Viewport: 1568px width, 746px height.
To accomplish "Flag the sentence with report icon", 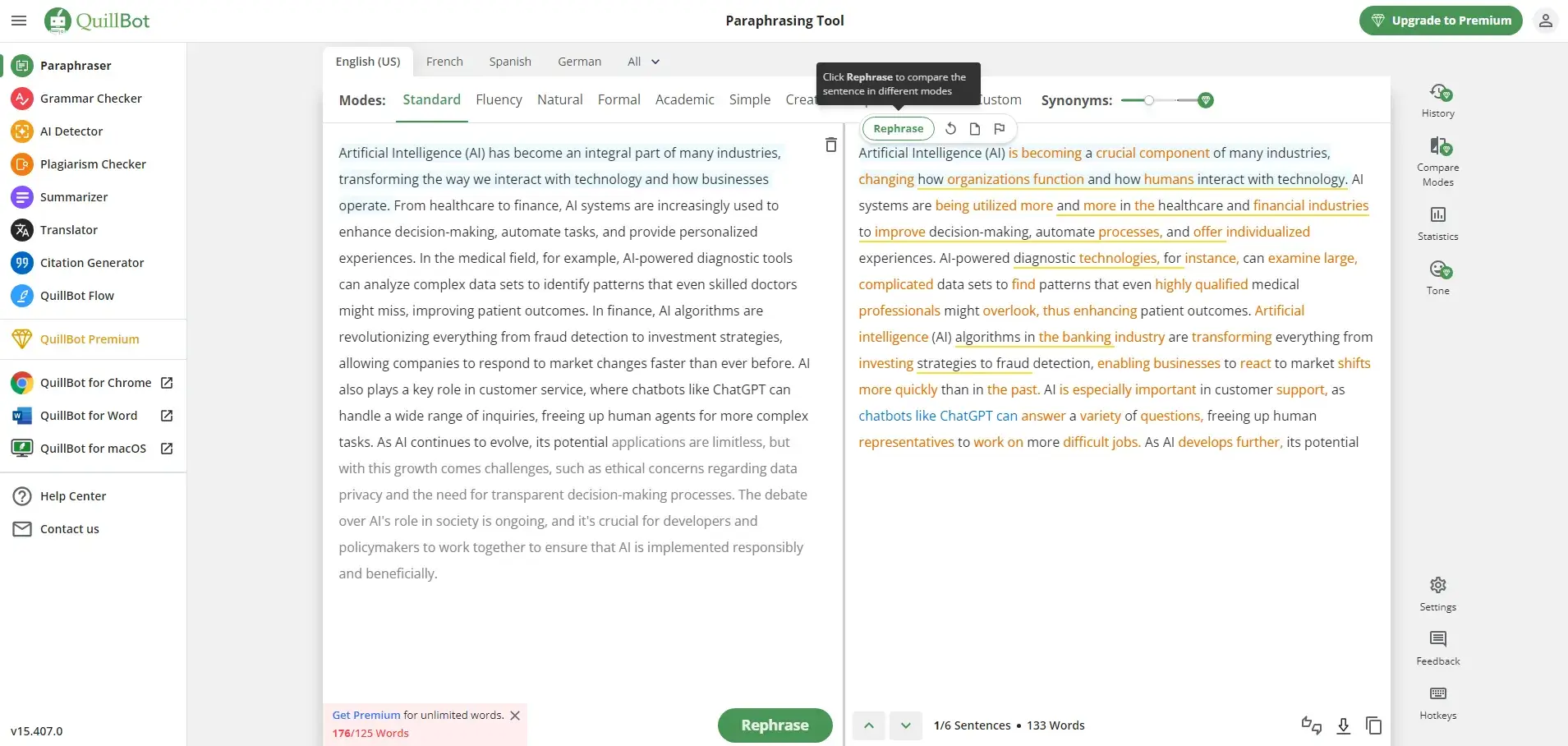I will pos(999,129).
